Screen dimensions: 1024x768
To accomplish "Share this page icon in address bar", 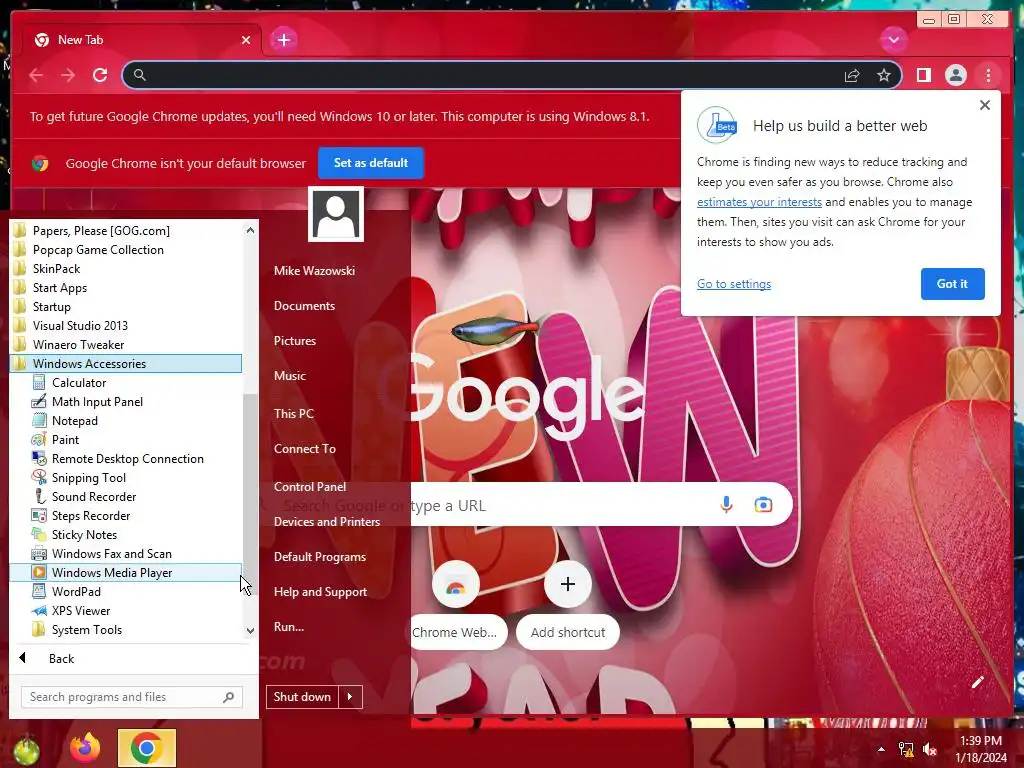I will [852, 76].
